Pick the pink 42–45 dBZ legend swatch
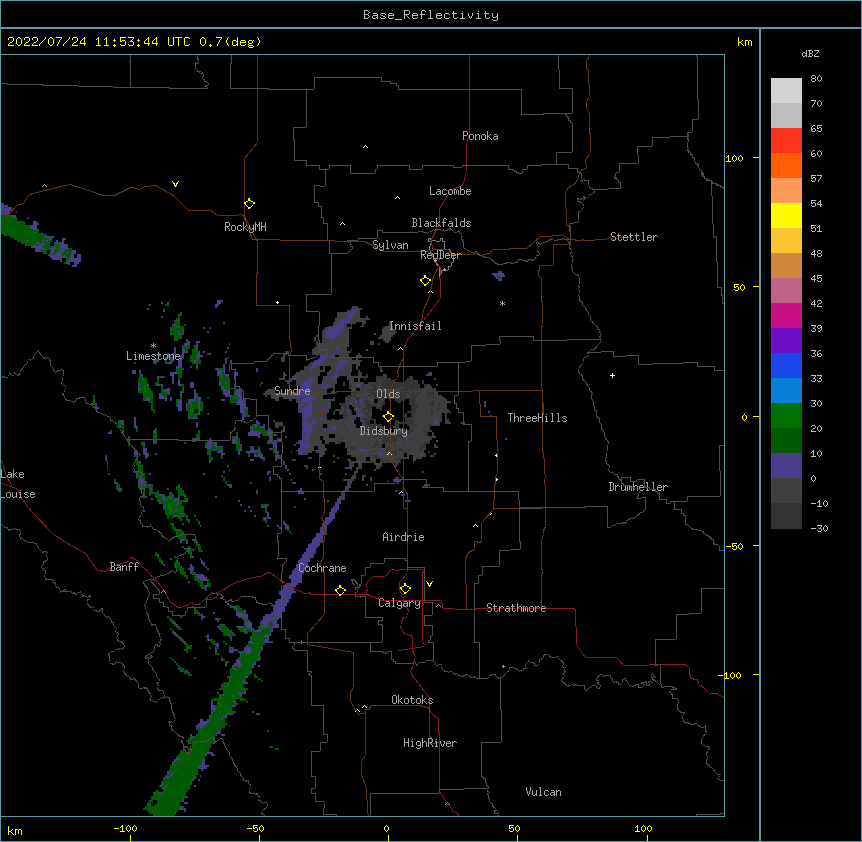This screenshot has height=842, width=862. pos(786,291)
